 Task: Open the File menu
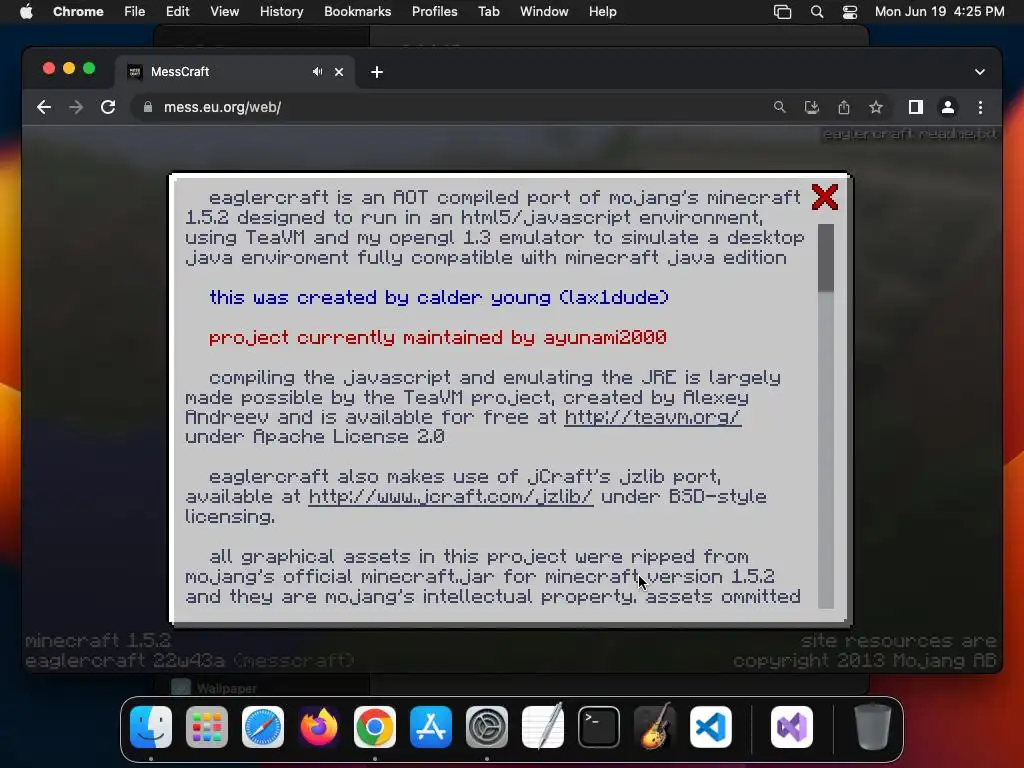pyautogui.click(x=135, y=12)
